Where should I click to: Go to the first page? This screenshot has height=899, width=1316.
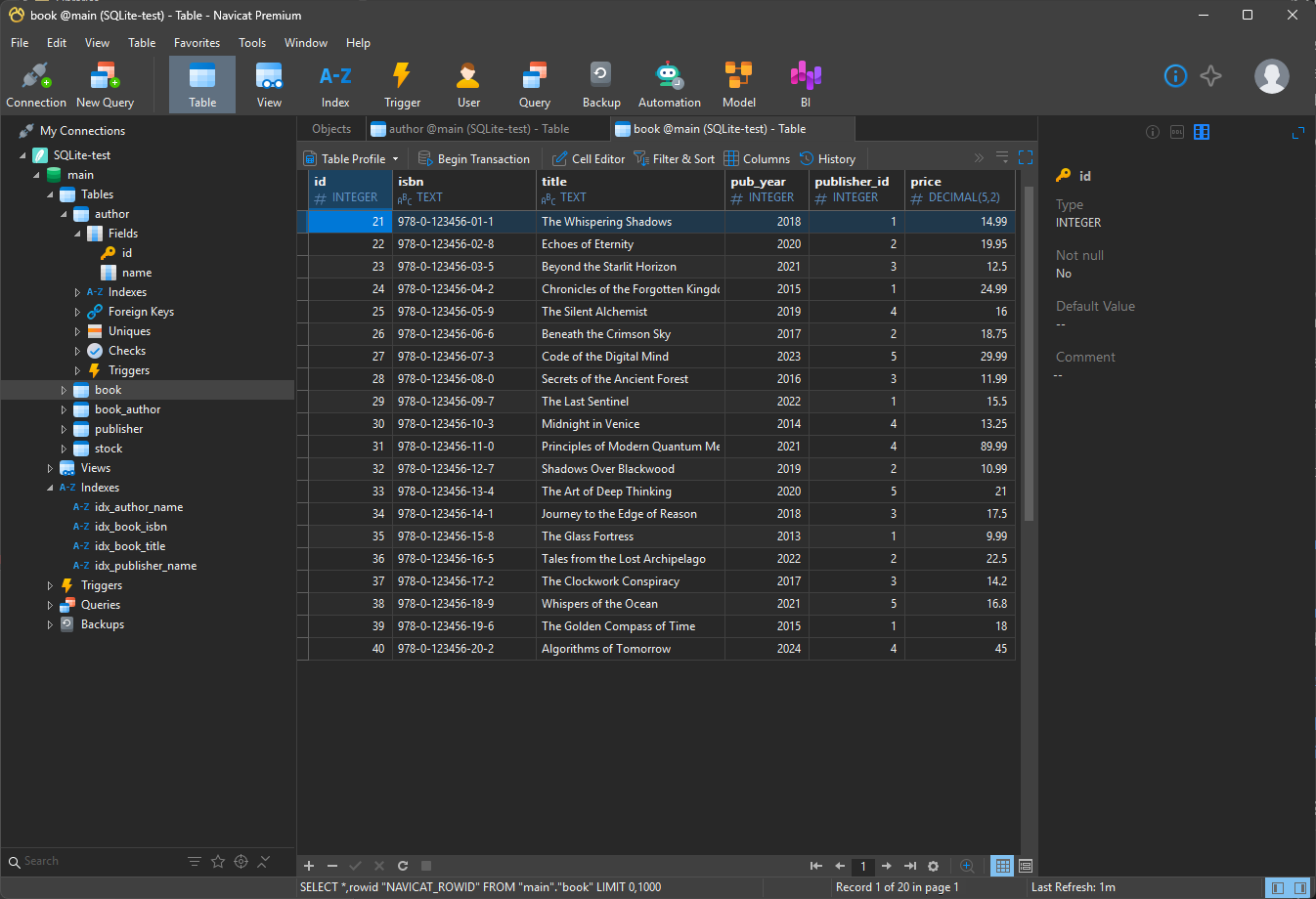816,866
